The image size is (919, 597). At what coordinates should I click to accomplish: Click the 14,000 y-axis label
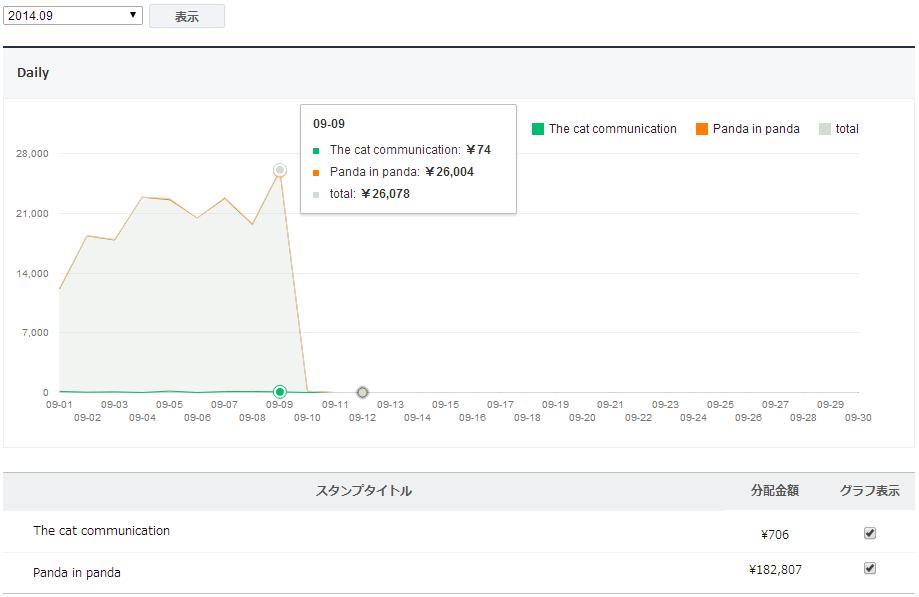coord(32,274)
